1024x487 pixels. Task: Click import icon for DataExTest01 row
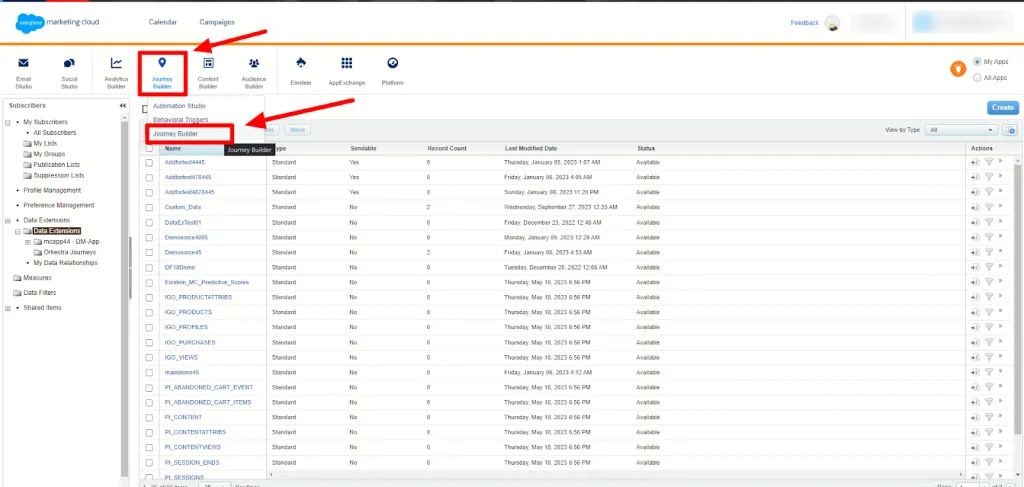(976, 222)
